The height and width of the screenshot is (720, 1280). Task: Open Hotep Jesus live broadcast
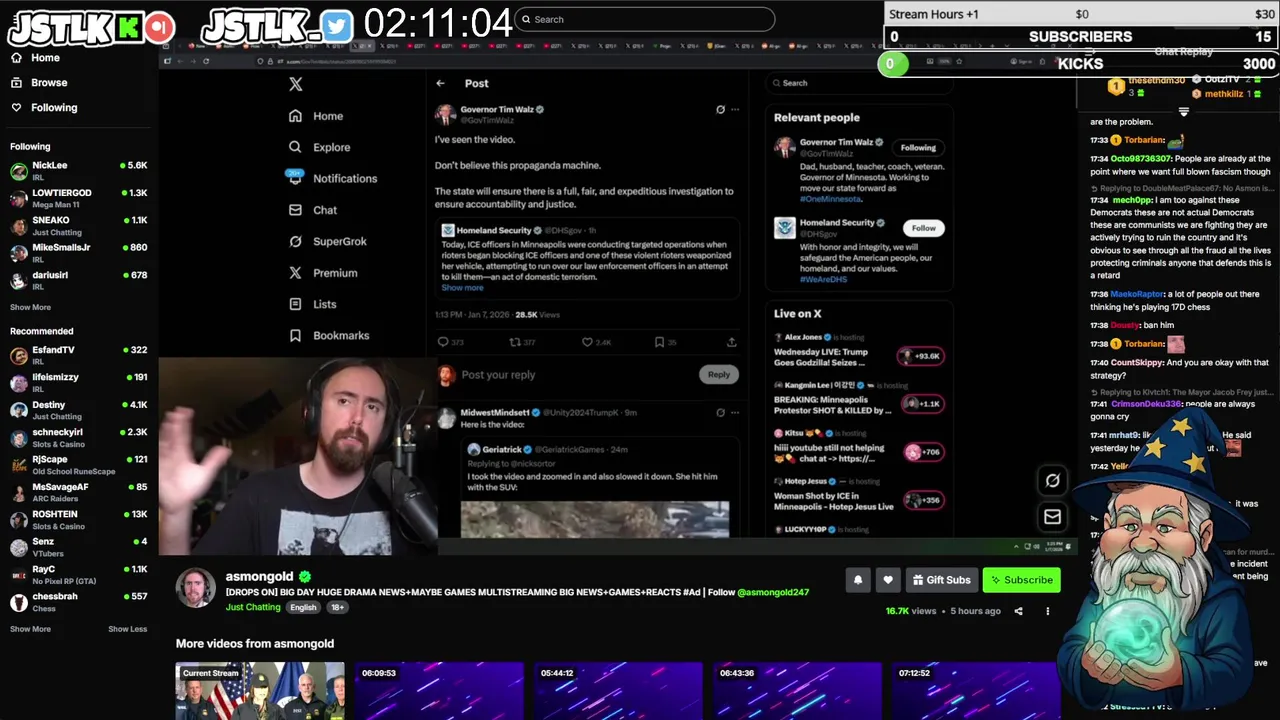click(858, 495)
